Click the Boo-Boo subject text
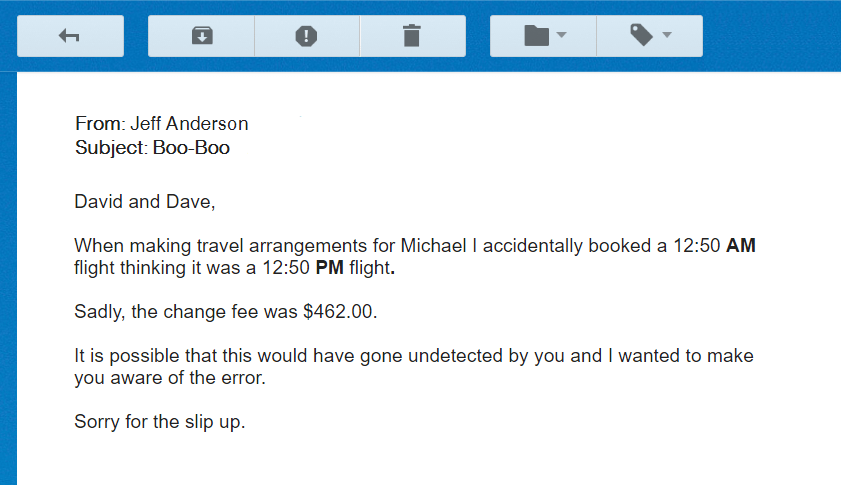841x485 pixels. pos(191,148)
